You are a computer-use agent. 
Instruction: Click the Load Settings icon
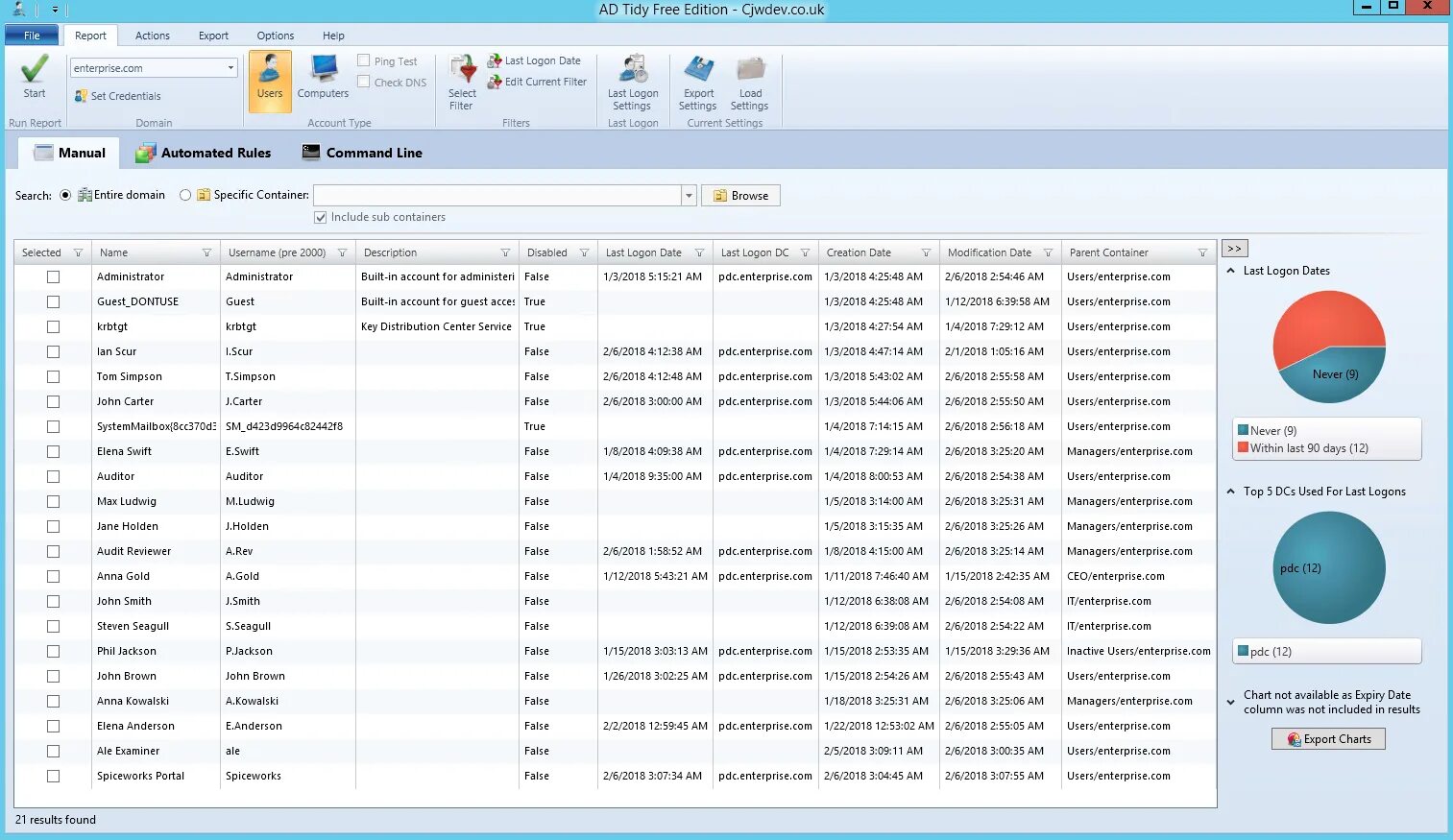tap(750, 70)
